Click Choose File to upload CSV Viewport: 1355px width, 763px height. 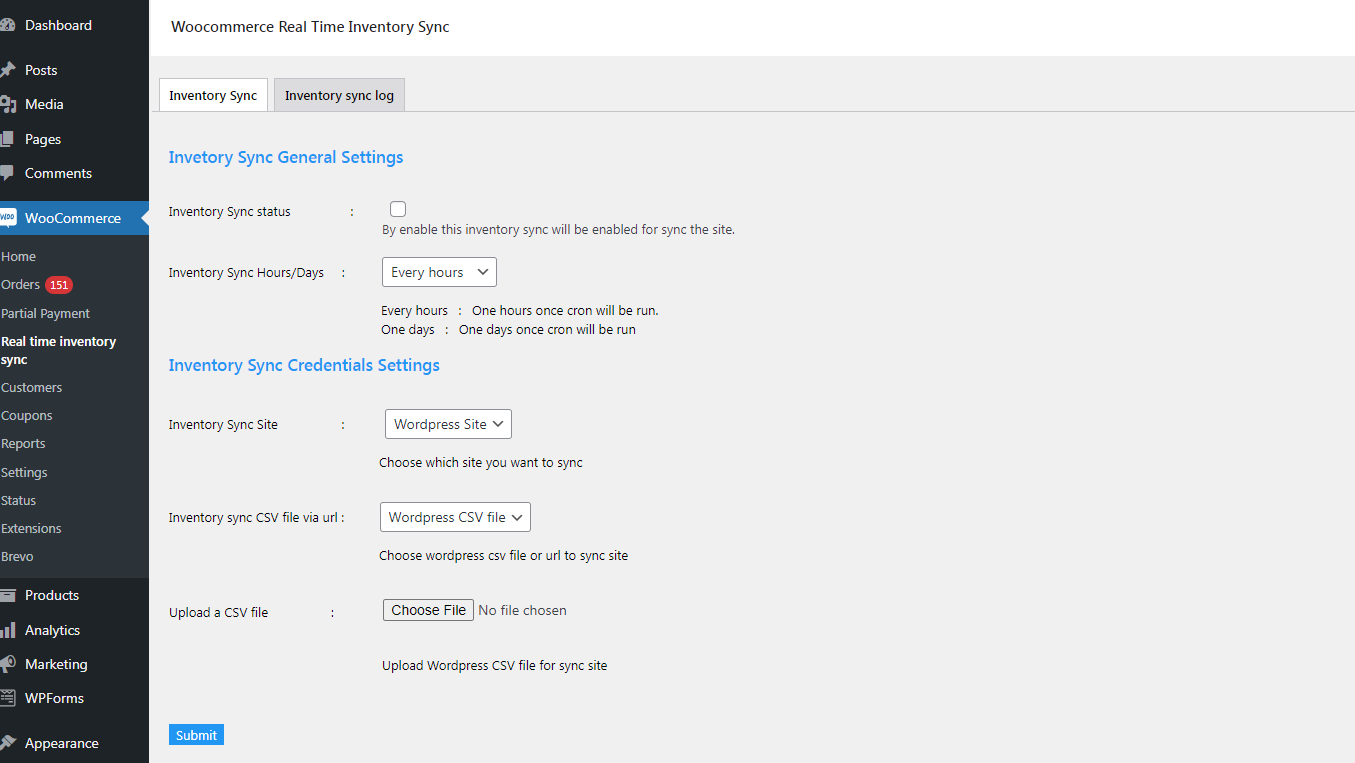point(428,610)
